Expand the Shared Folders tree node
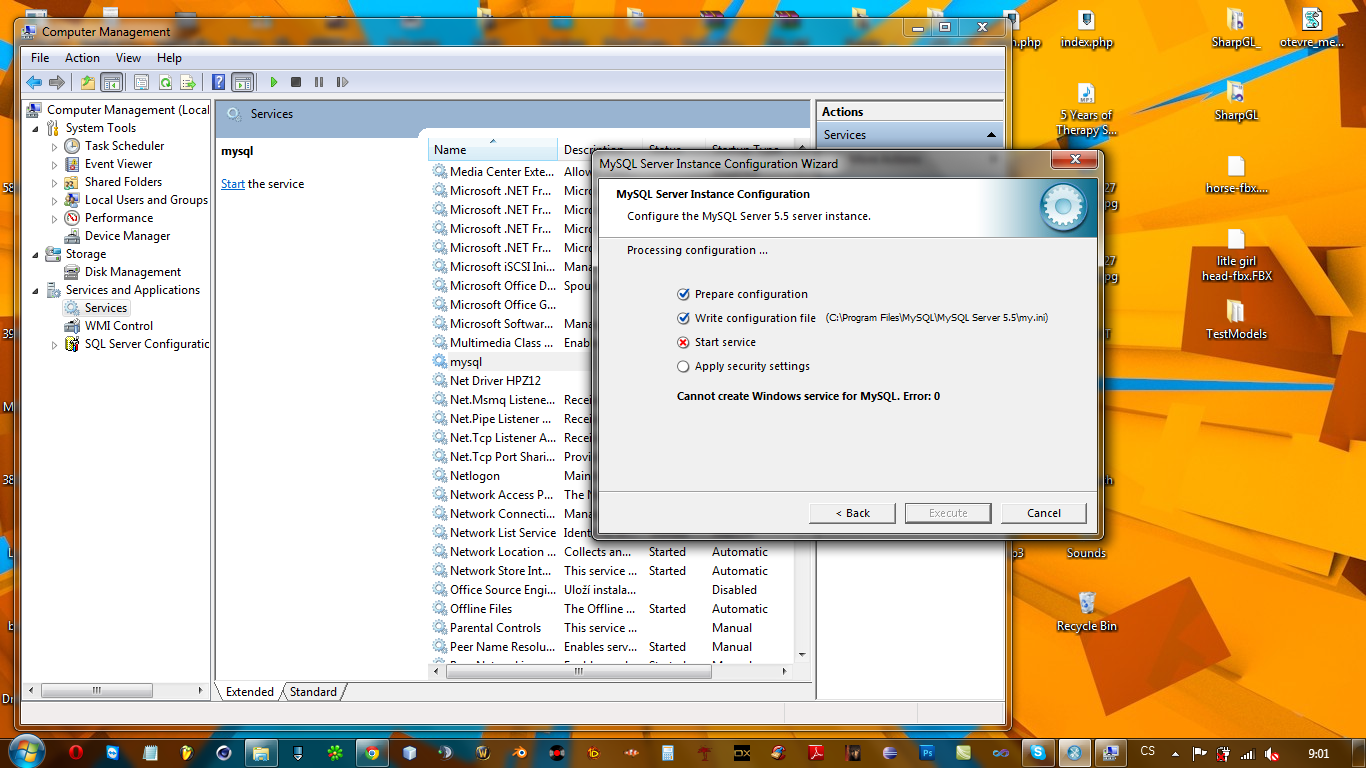This screenshot has width=1366, height=768. (x=55, y=183)
